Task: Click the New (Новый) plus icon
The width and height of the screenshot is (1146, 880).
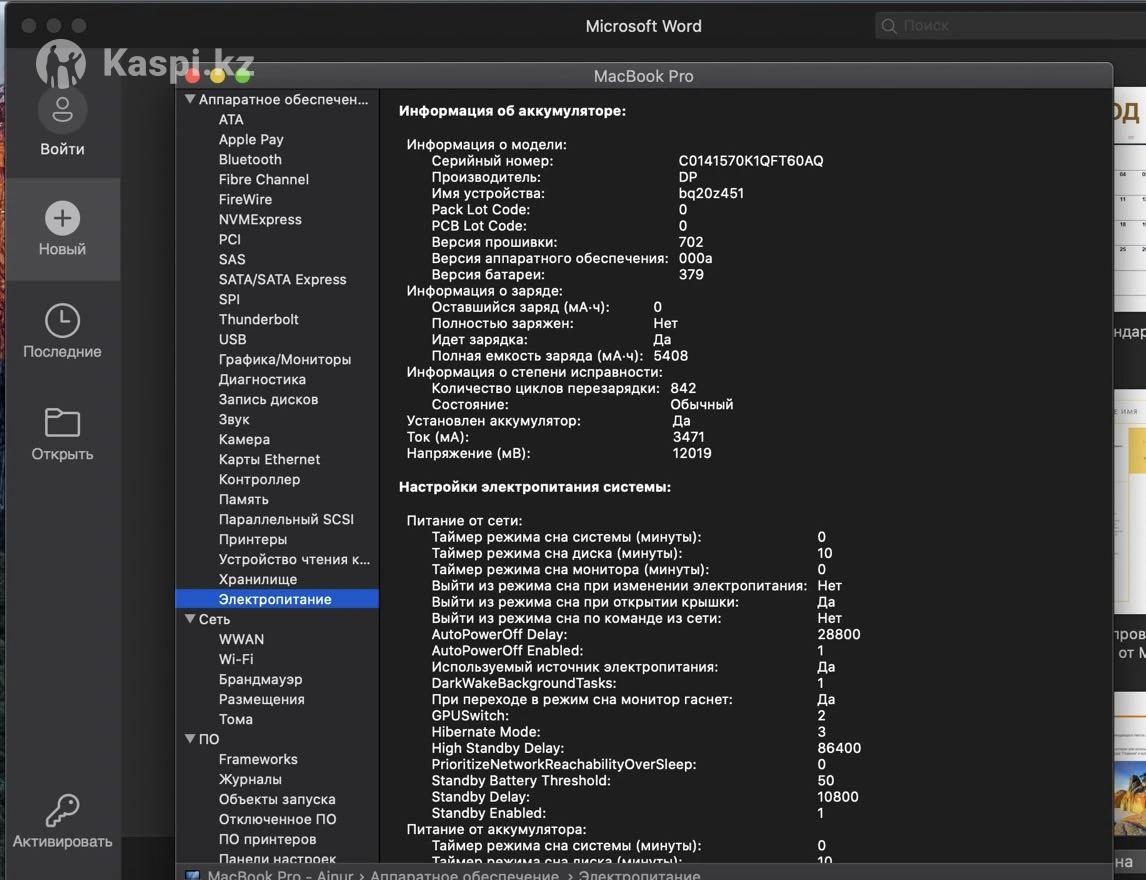Action: coord(62,218)
